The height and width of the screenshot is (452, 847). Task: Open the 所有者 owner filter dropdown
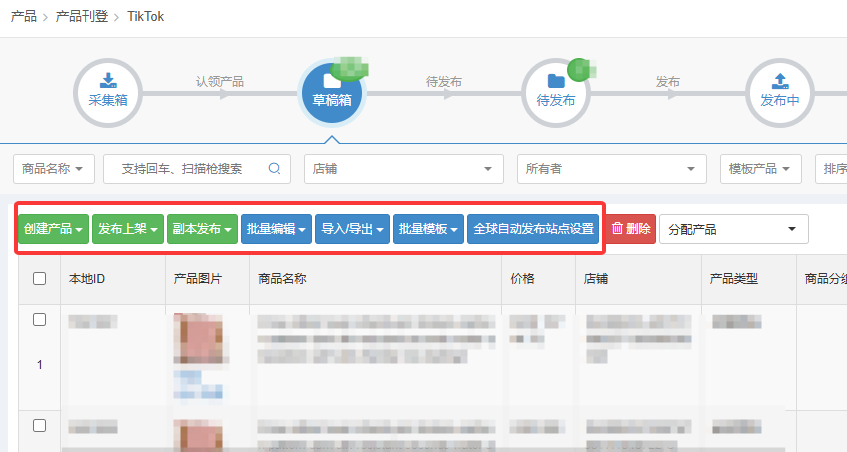pos(612,169)
